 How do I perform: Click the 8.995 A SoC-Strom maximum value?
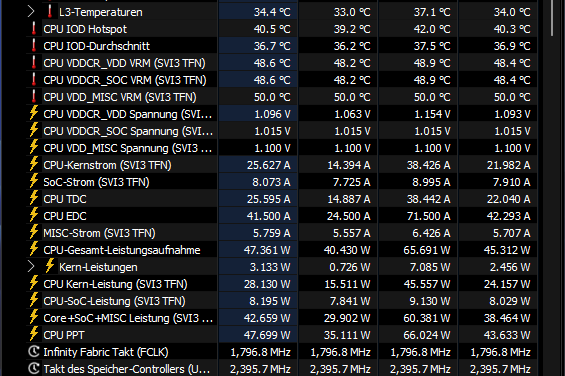point(431,182)
